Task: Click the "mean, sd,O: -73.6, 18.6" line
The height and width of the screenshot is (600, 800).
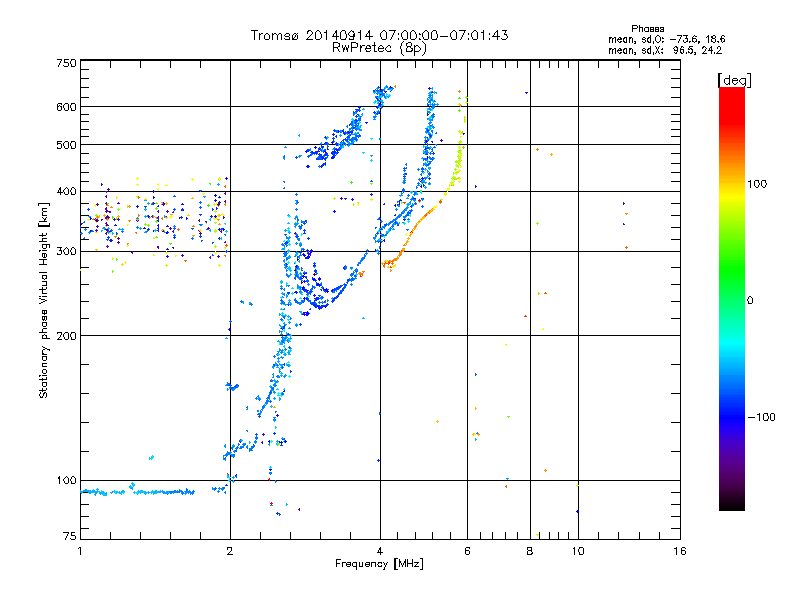Action: (x=666, y=39)
